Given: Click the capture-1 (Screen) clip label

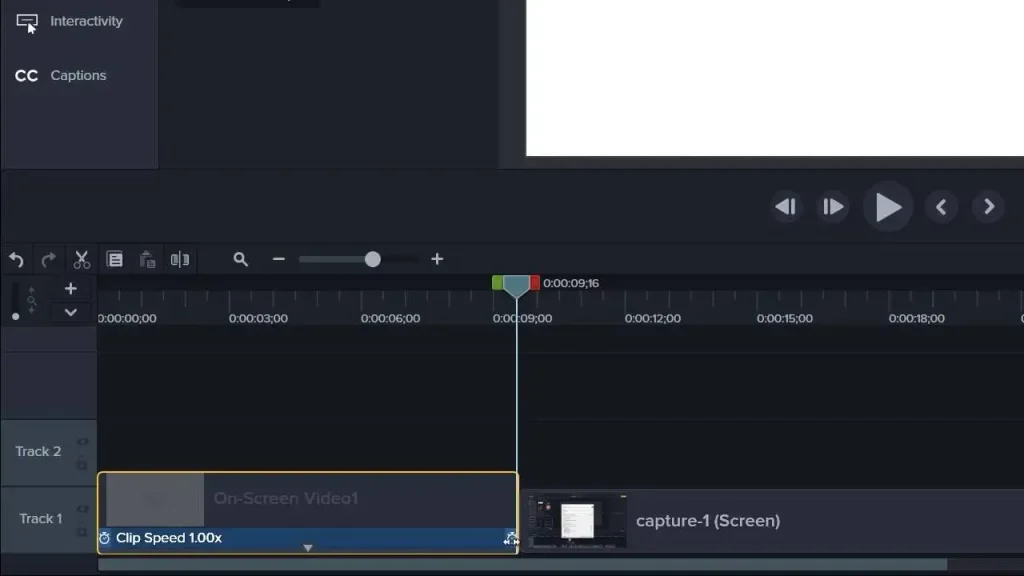Looking at the screenshot, I should pos(708,521).
